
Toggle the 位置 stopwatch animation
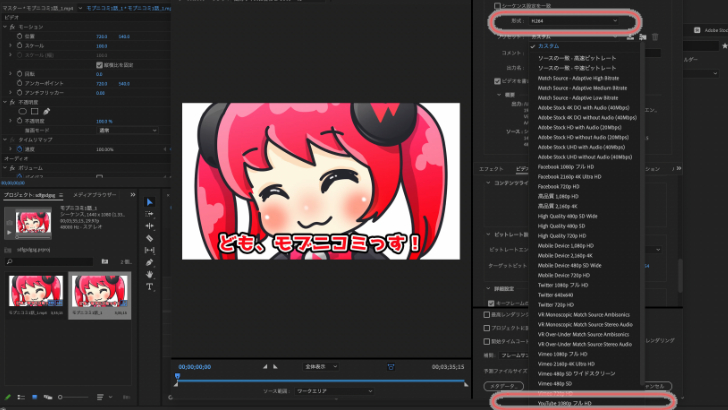[20, 36]
